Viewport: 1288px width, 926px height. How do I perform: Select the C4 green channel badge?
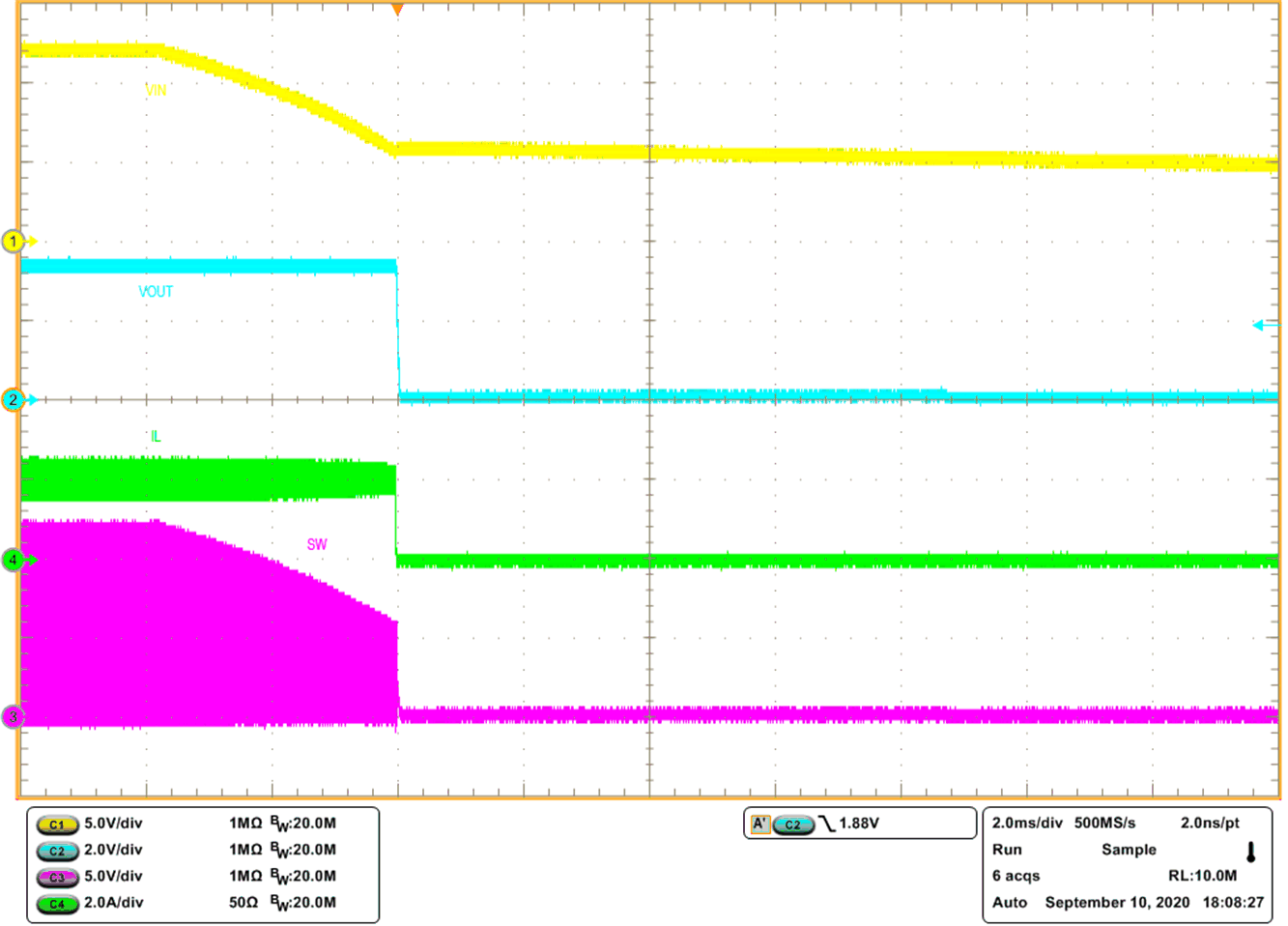coord(55,902)
